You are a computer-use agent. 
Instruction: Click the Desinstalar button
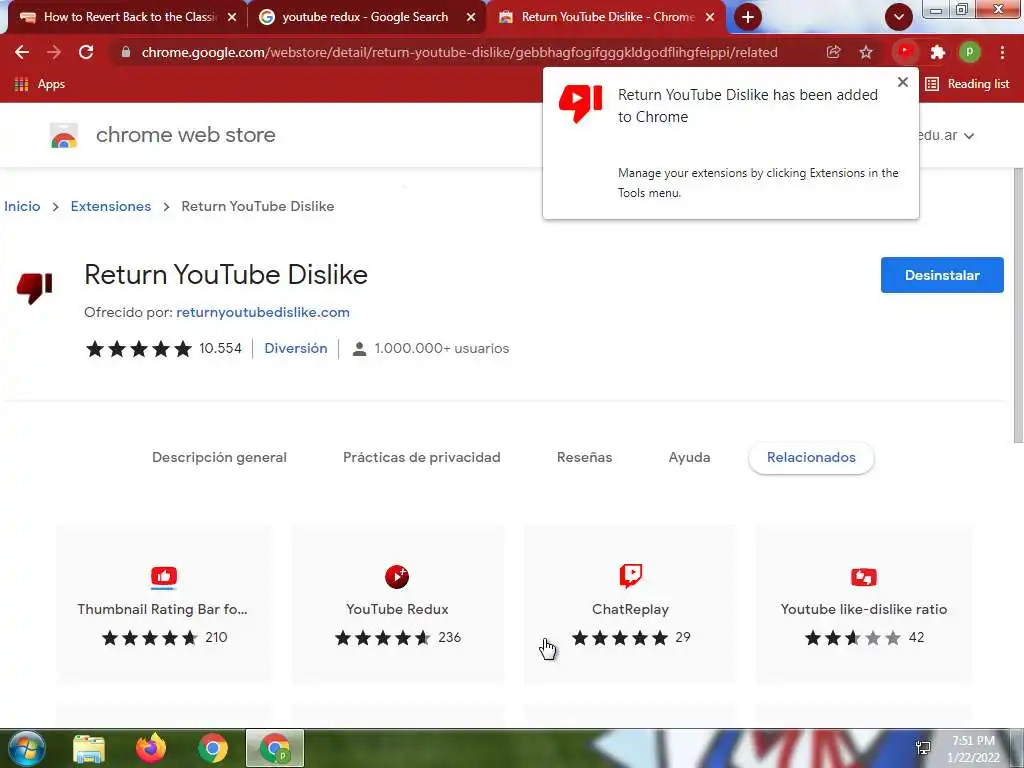coord(942,275)
